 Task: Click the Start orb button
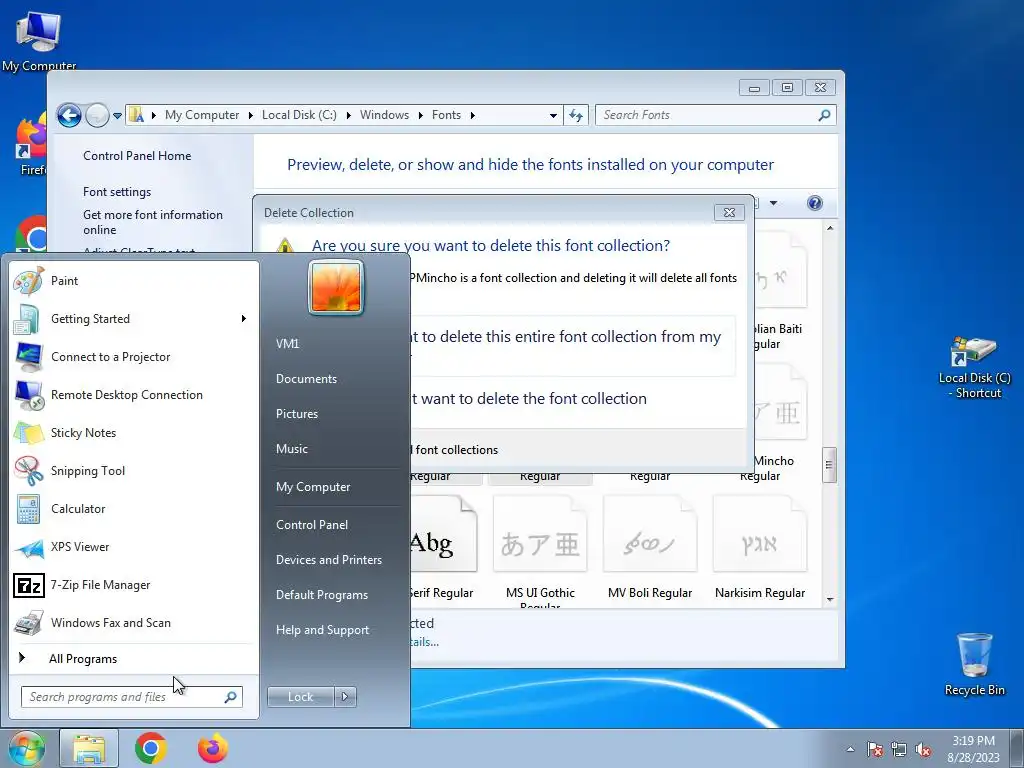coord(26,748)
